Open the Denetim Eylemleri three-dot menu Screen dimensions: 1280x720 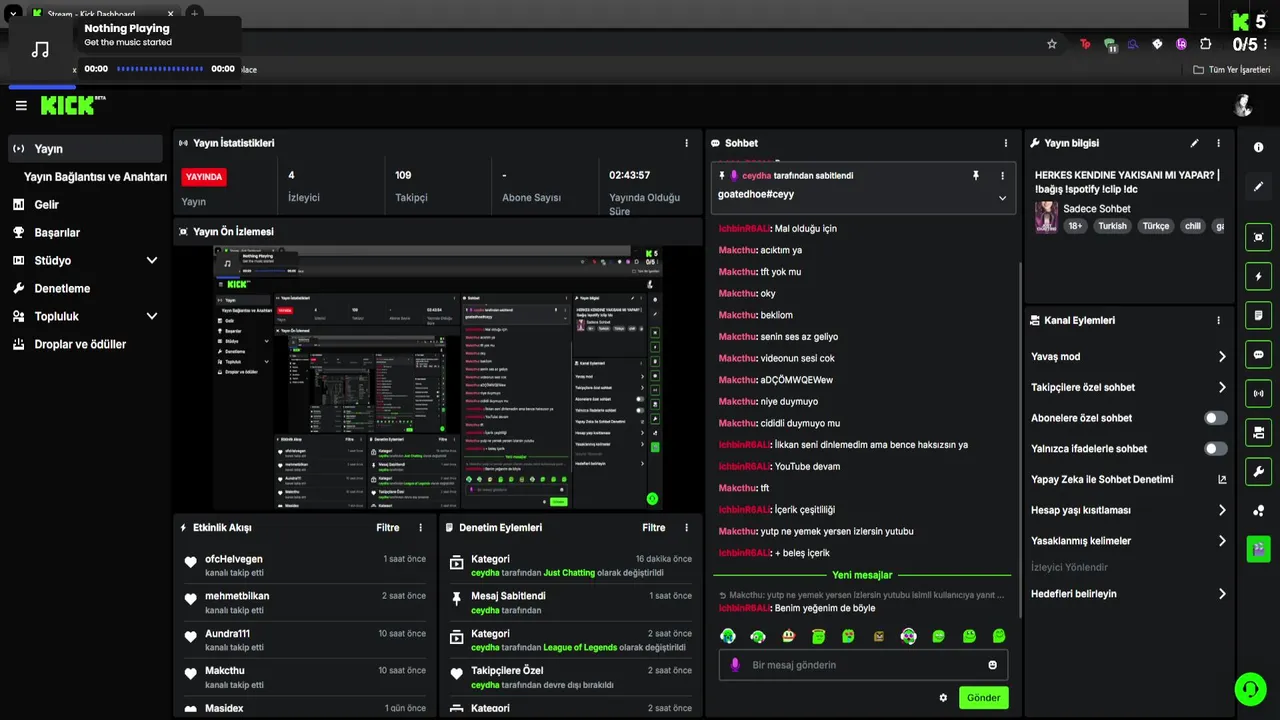686,528
